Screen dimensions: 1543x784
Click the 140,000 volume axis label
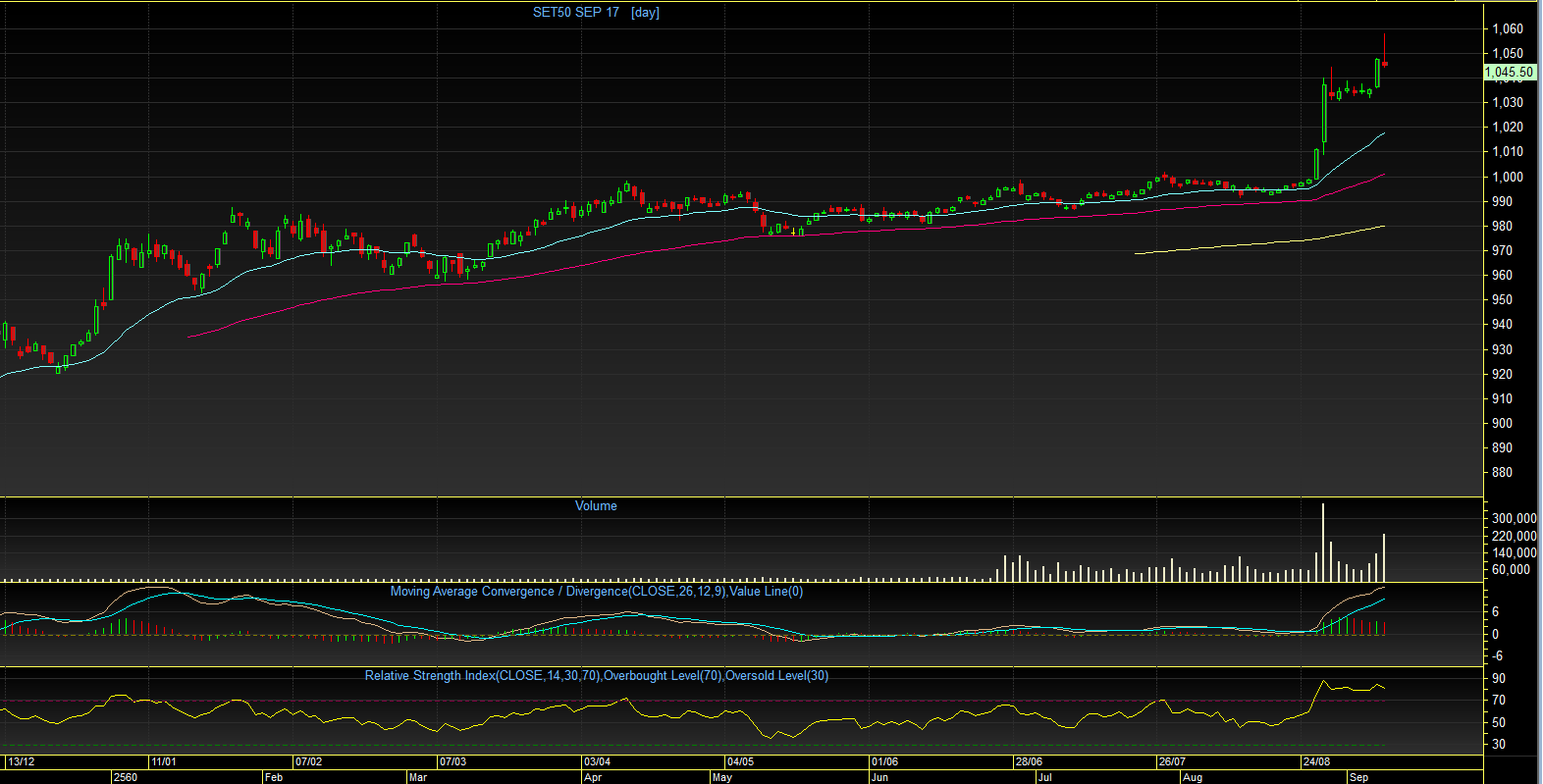click(x=1515, y=553)
